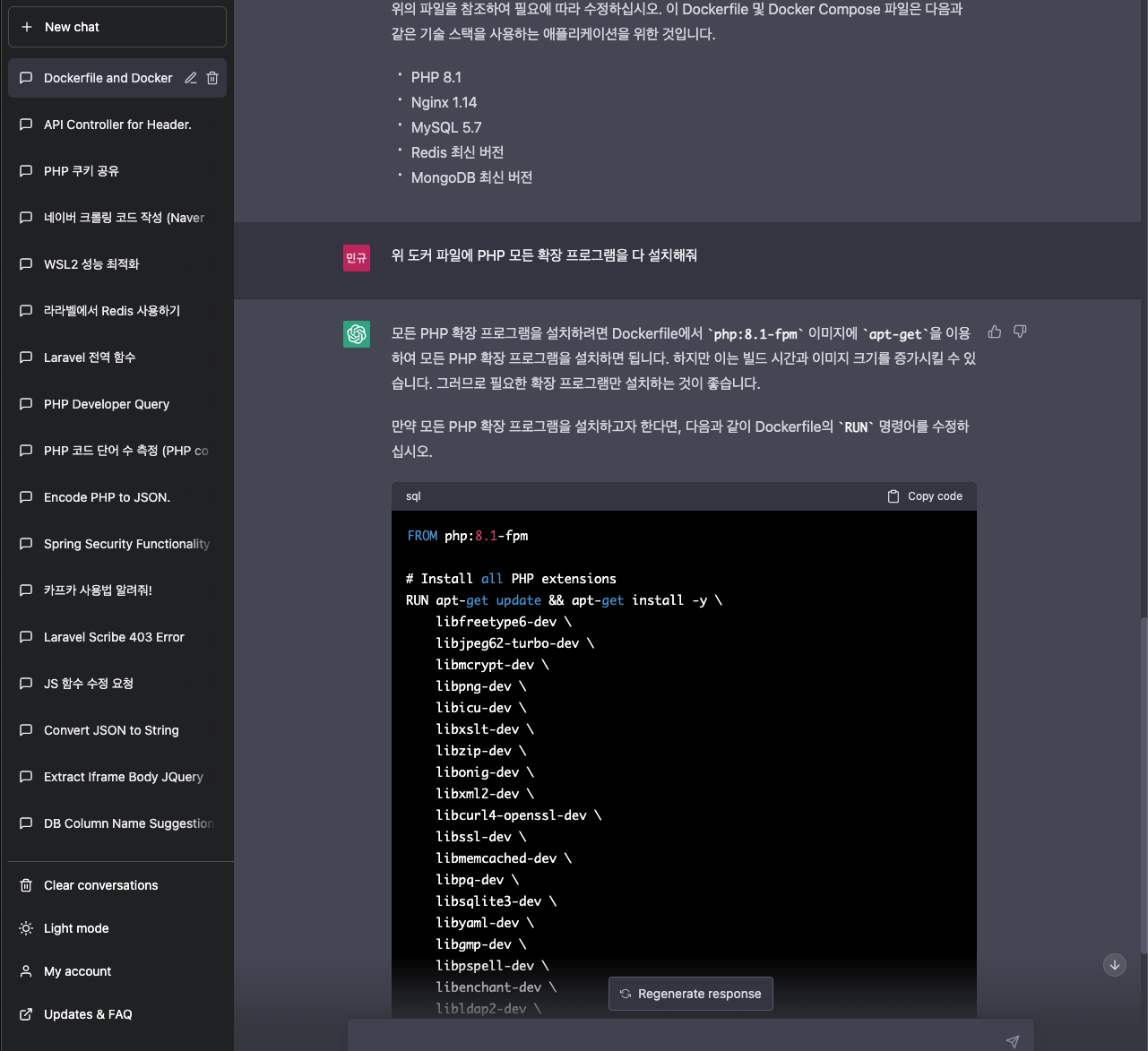Image resolution: width=1148 pixels, height=1051 pixels.
Task: Give thumbs down to the response
Action: pyautogui.click(x=1020, y=332)
